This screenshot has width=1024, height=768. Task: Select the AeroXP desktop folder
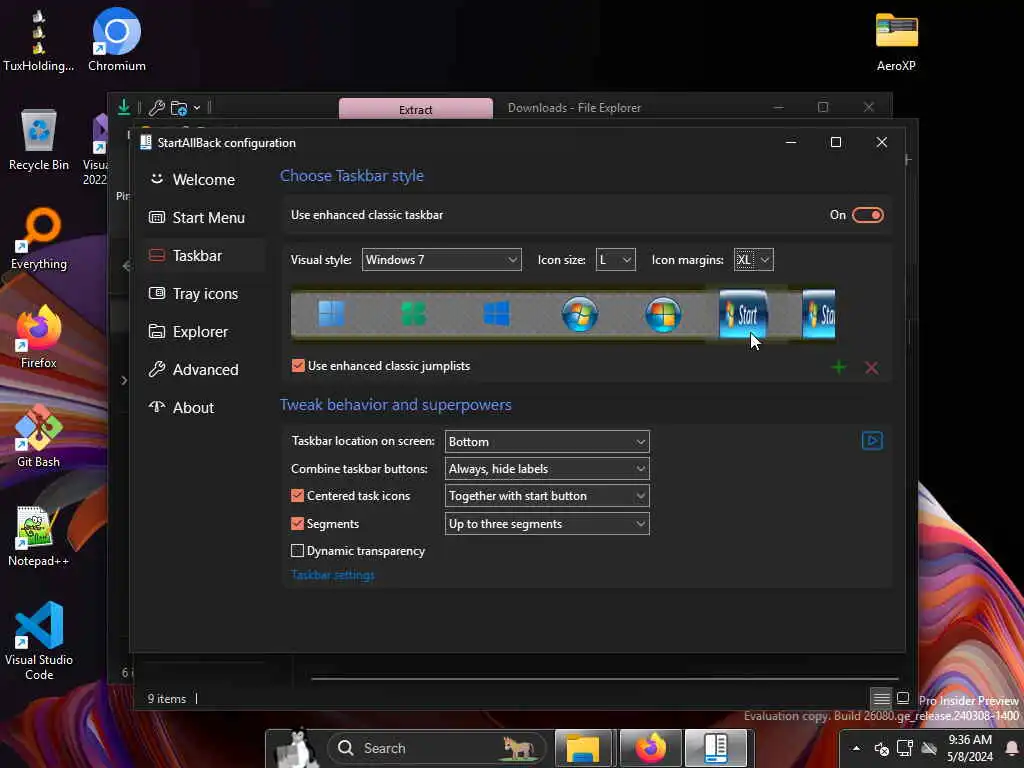896,40
